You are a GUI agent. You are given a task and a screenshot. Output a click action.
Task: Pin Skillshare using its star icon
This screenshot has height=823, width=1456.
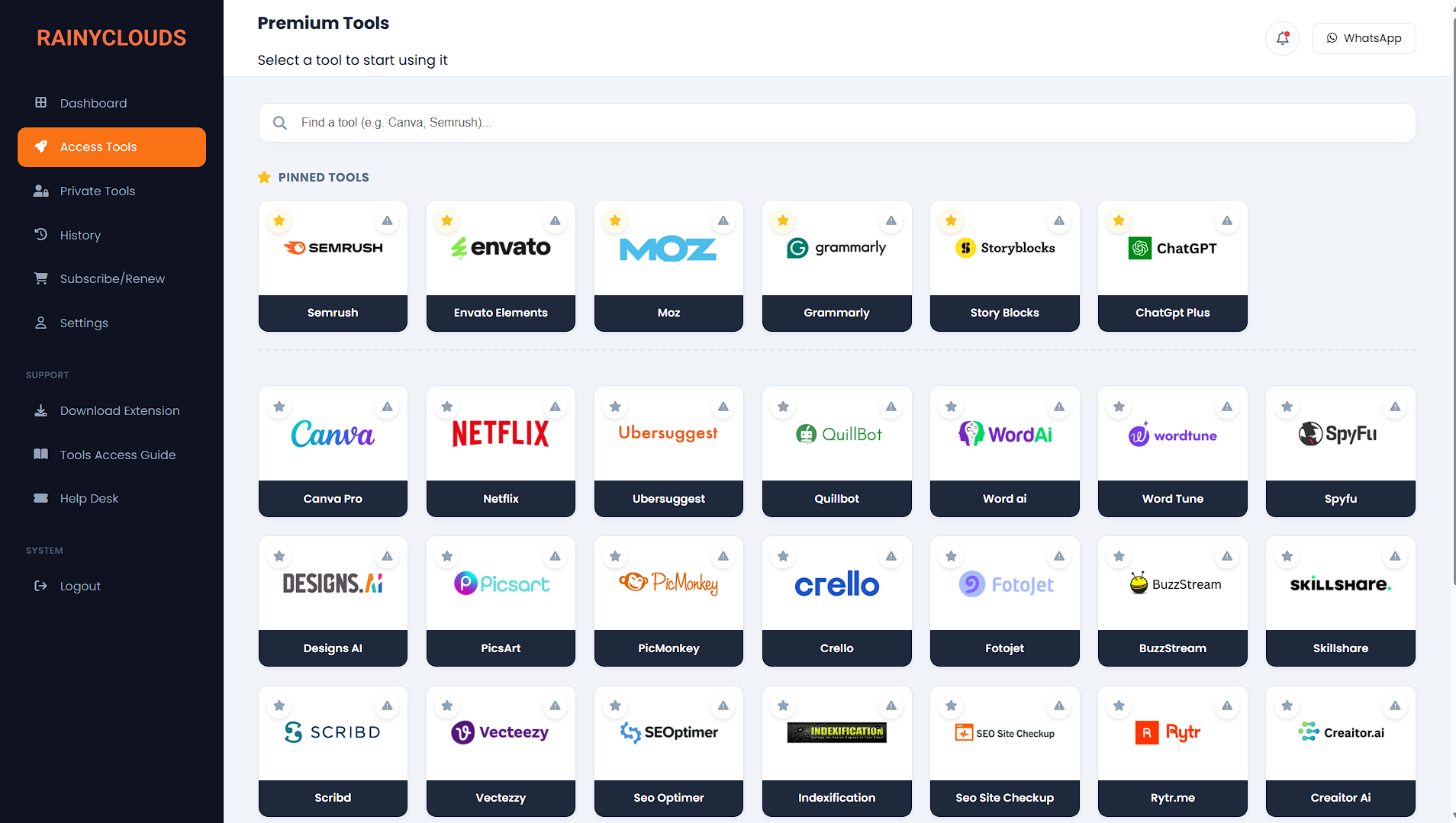[x=1287, y=556]
